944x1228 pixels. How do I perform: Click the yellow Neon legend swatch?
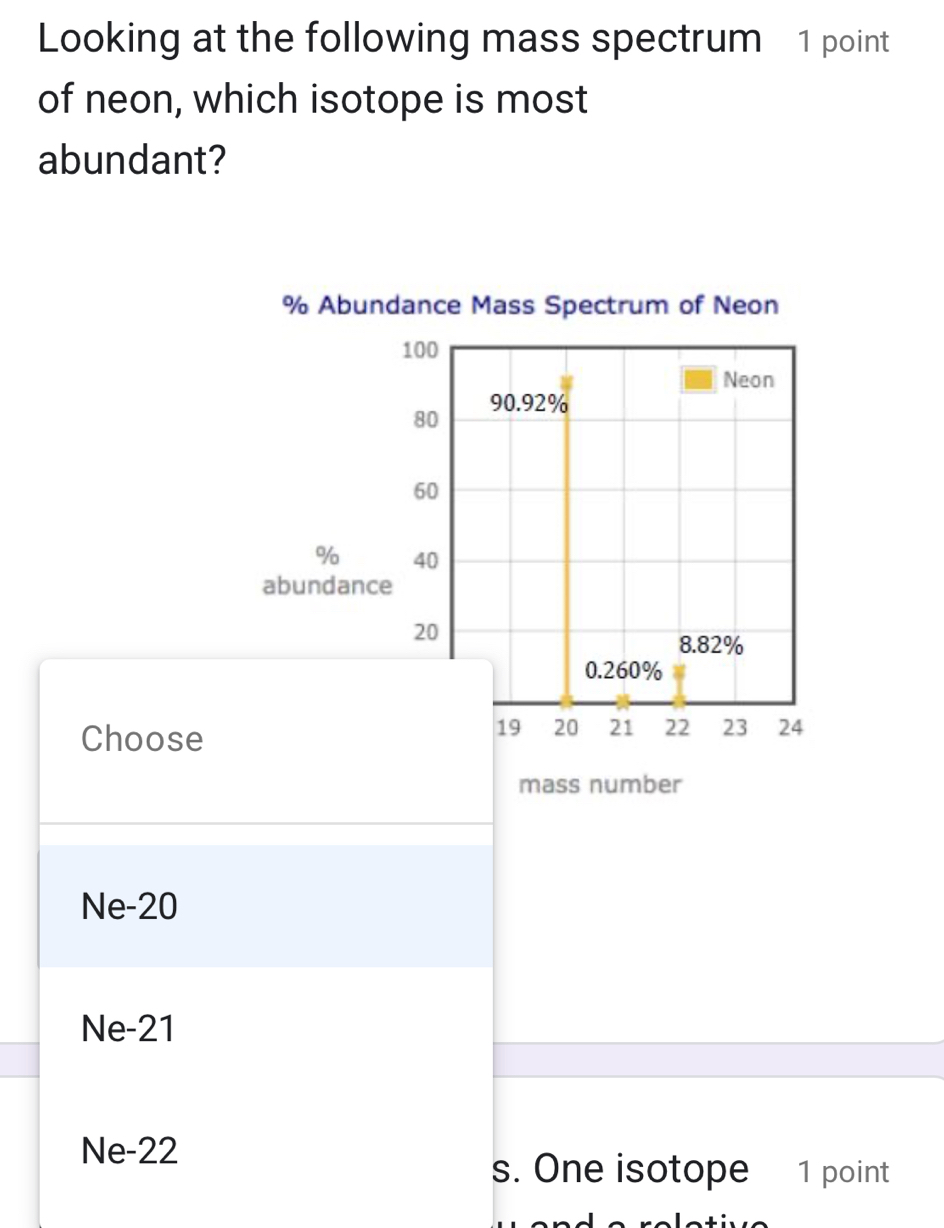coord(697,380)
